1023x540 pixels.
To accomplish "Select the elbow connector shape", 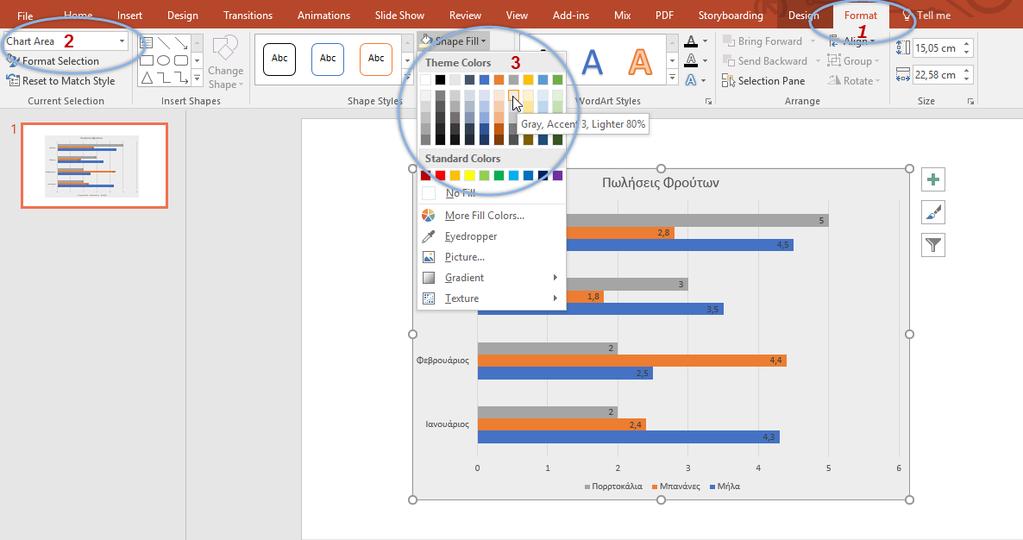I will coord(164,78).
